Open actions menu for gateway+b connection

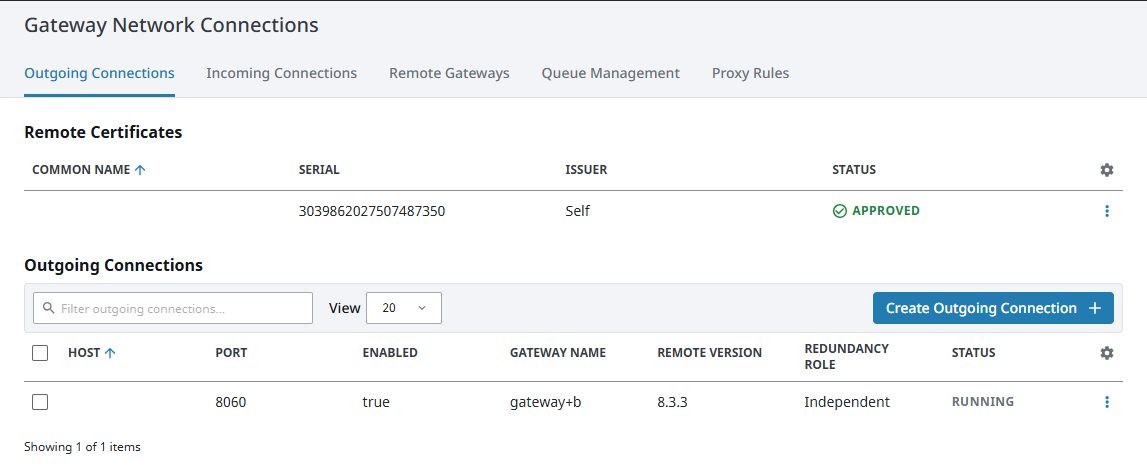pos(1107,402)
